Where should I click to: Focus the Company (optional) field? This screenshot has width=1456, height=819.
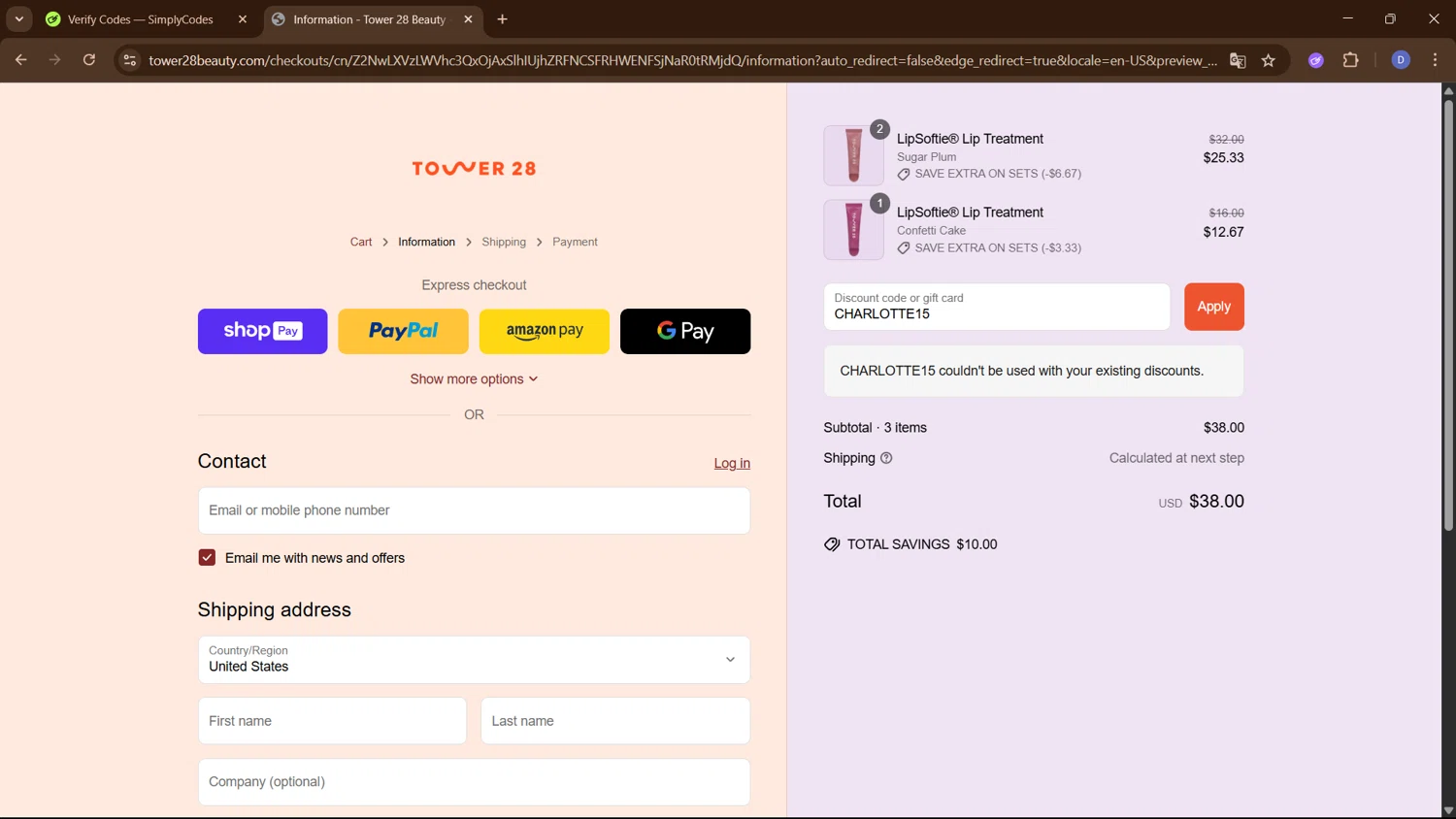[474, 782]
